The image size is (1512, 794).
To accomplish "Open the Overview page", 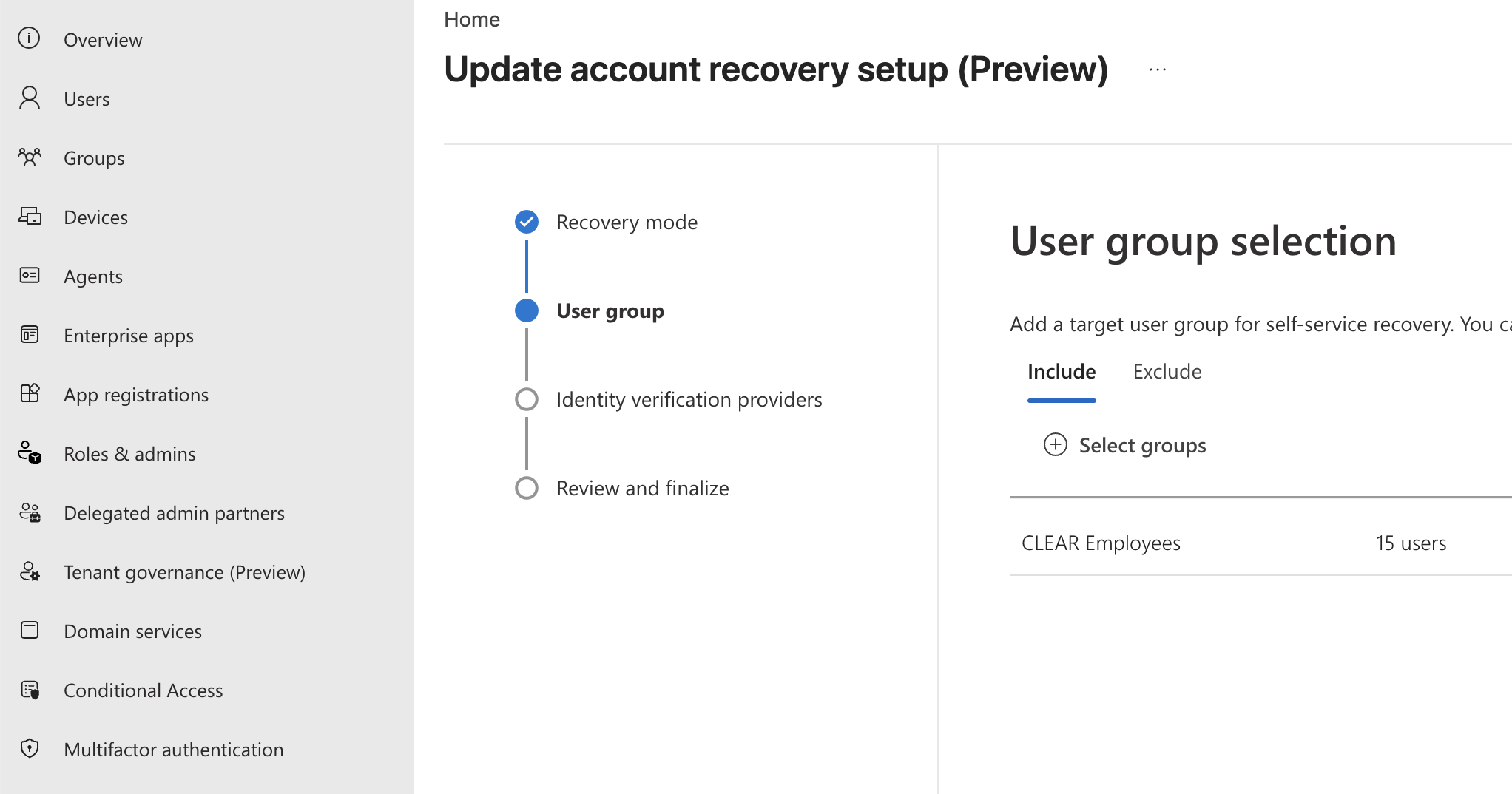I will (103, 40).
